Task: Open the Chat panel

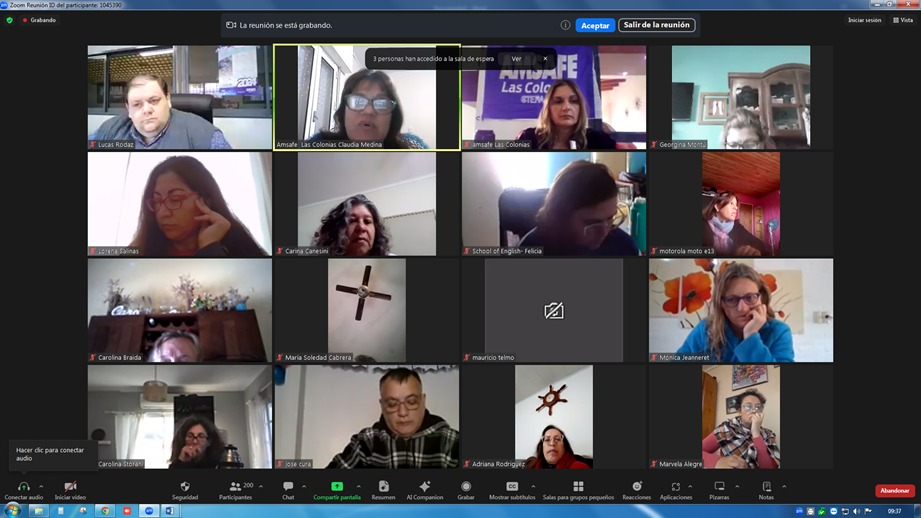Action: (288, 487)
